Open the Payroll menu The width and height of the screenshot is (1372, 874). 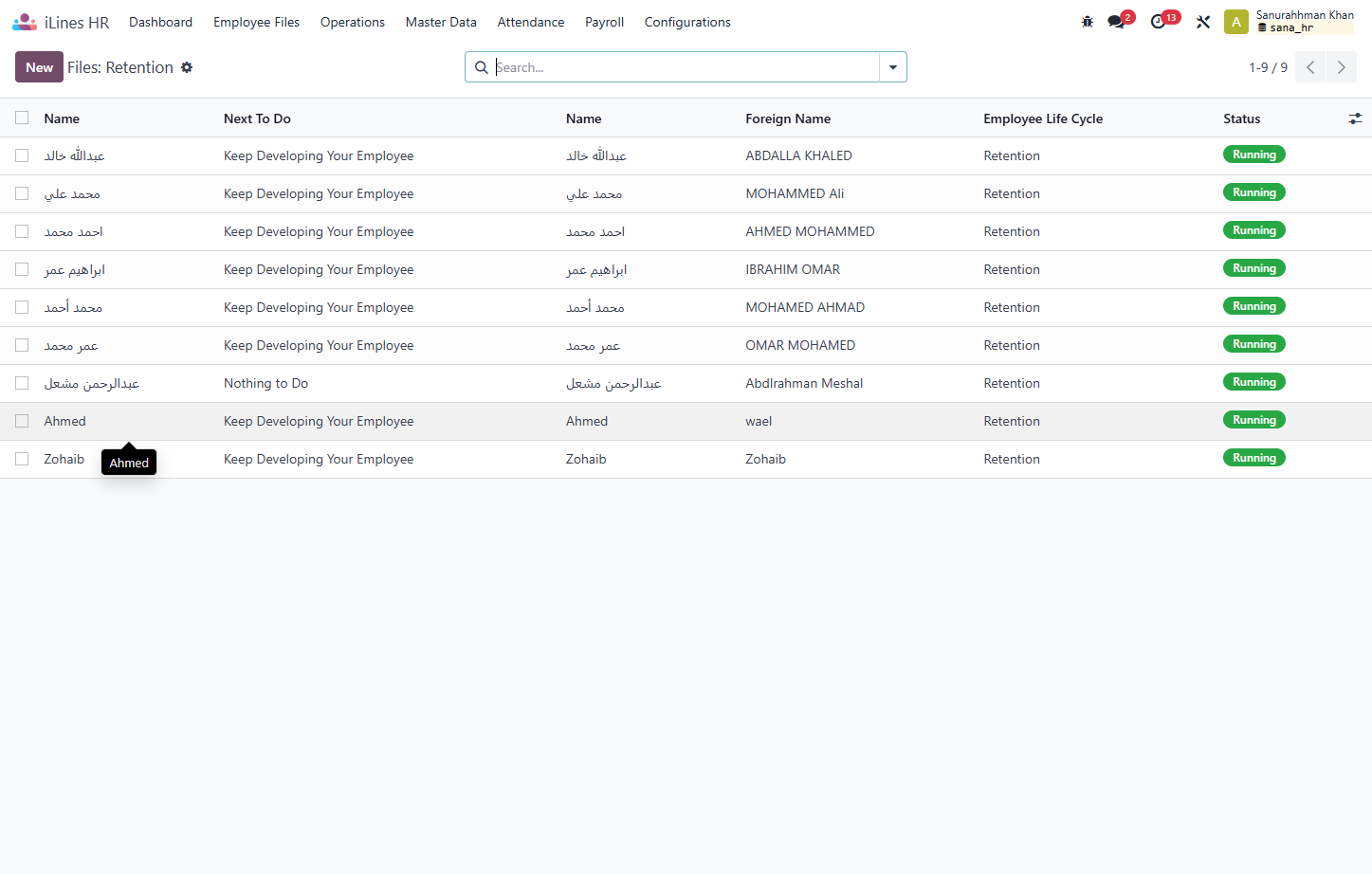(604, 22)
